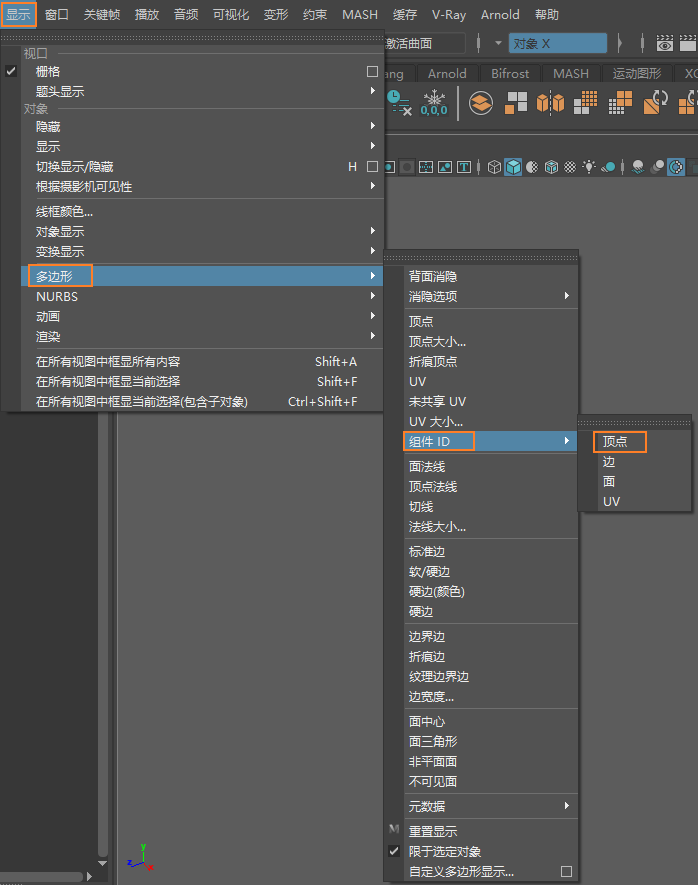Image resolution: width=698 pixels, height=885 pixels.
Task: Click left panel scrollbar down arrow
Action: click(x=102, y=863)
